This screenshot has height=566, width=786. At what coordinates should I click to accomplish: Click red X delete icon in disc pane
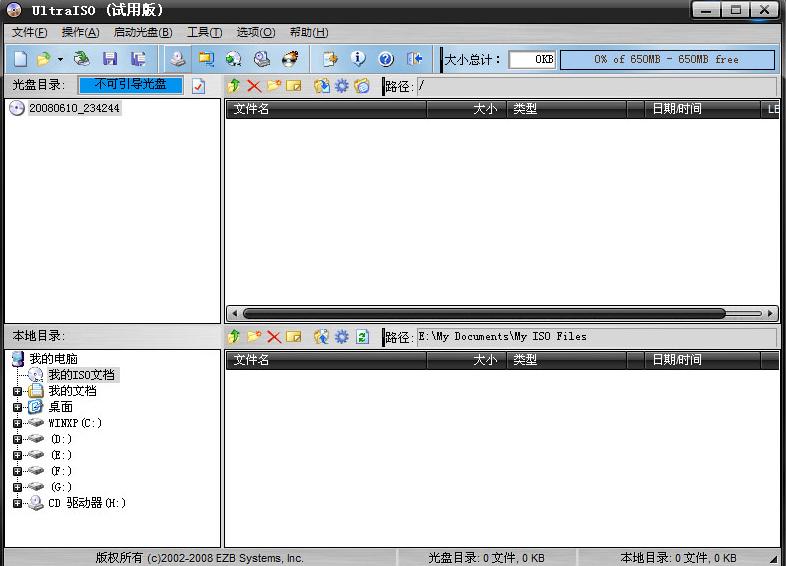254,87
